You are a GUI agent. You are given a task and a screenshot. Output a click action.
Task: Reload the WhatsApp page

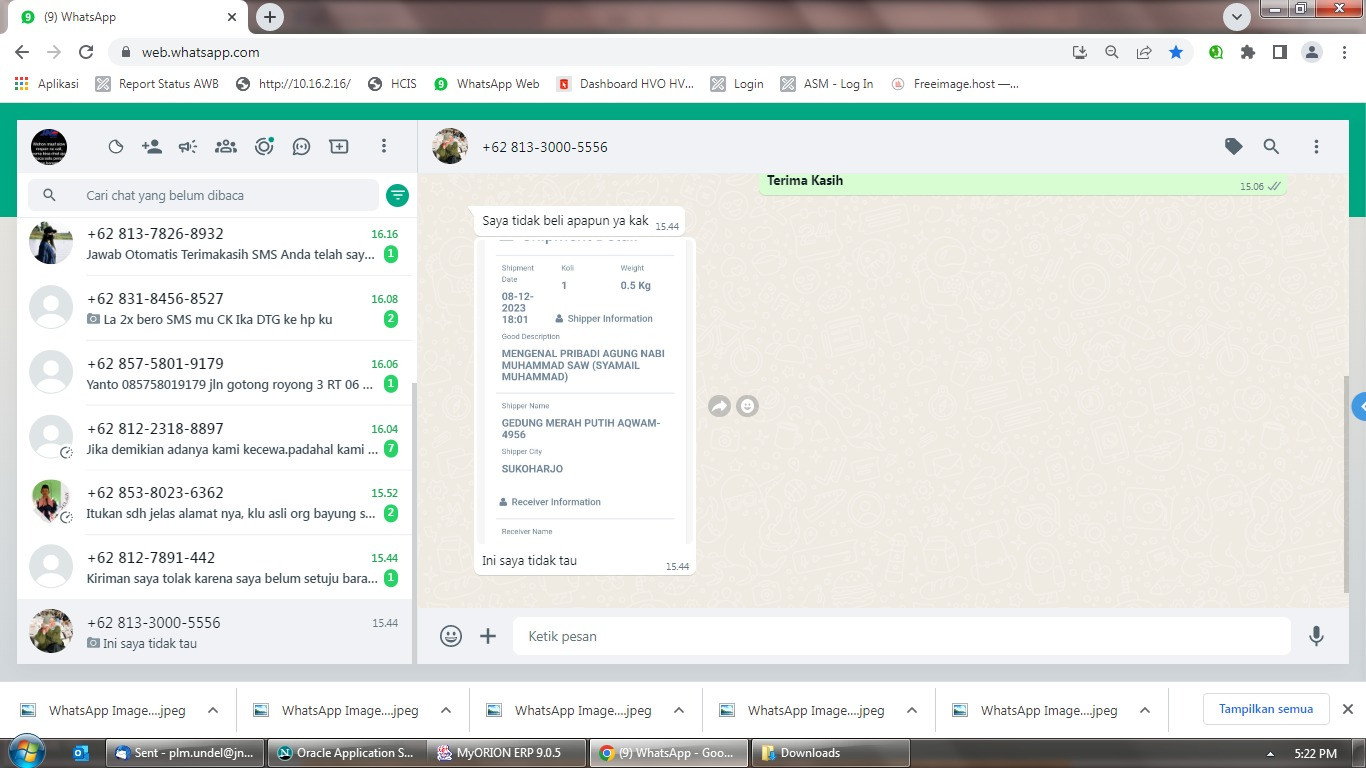(x=86, y=52)
